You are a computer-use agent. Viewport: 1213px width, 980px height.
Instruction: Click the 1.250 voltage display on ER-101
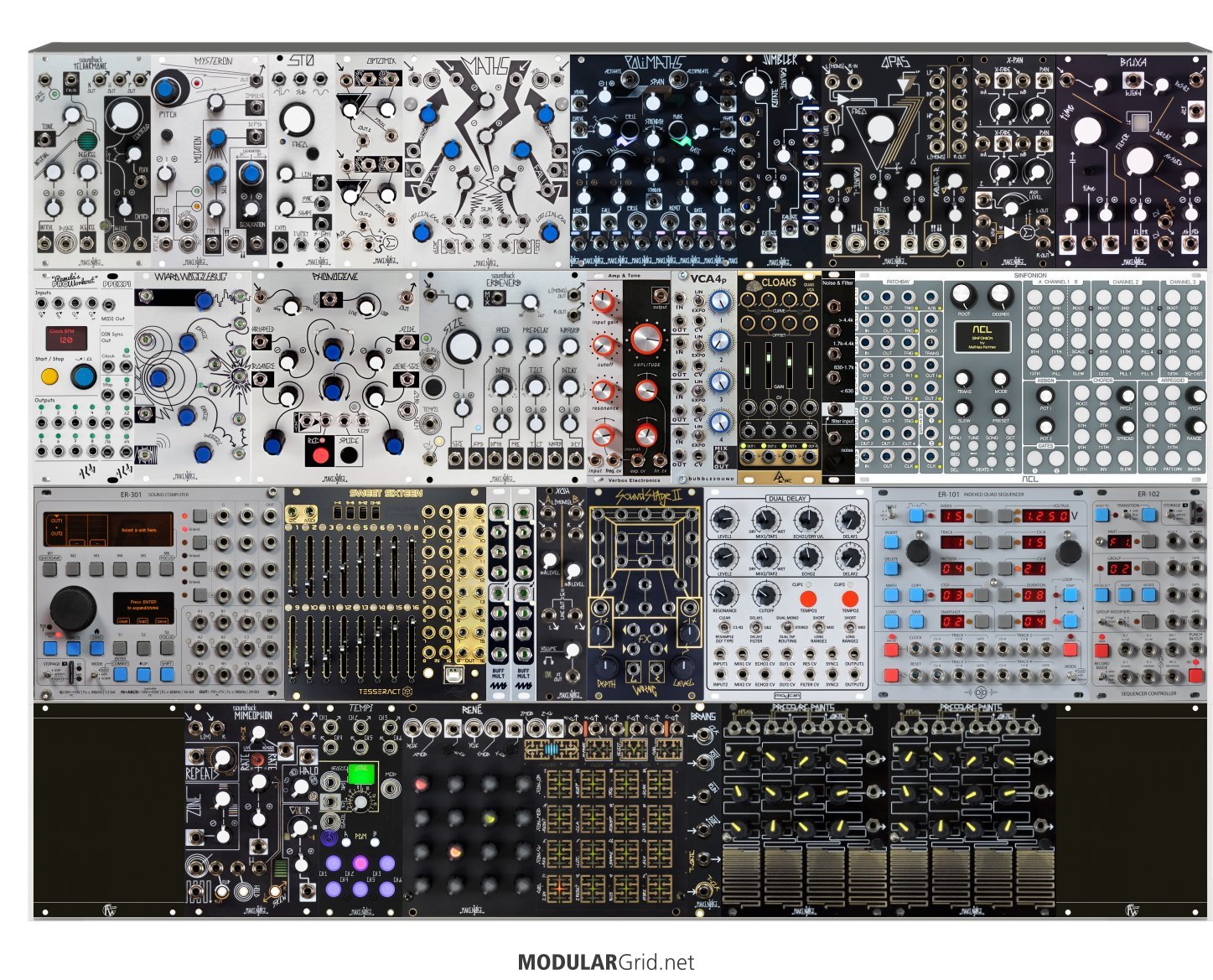1046,516
